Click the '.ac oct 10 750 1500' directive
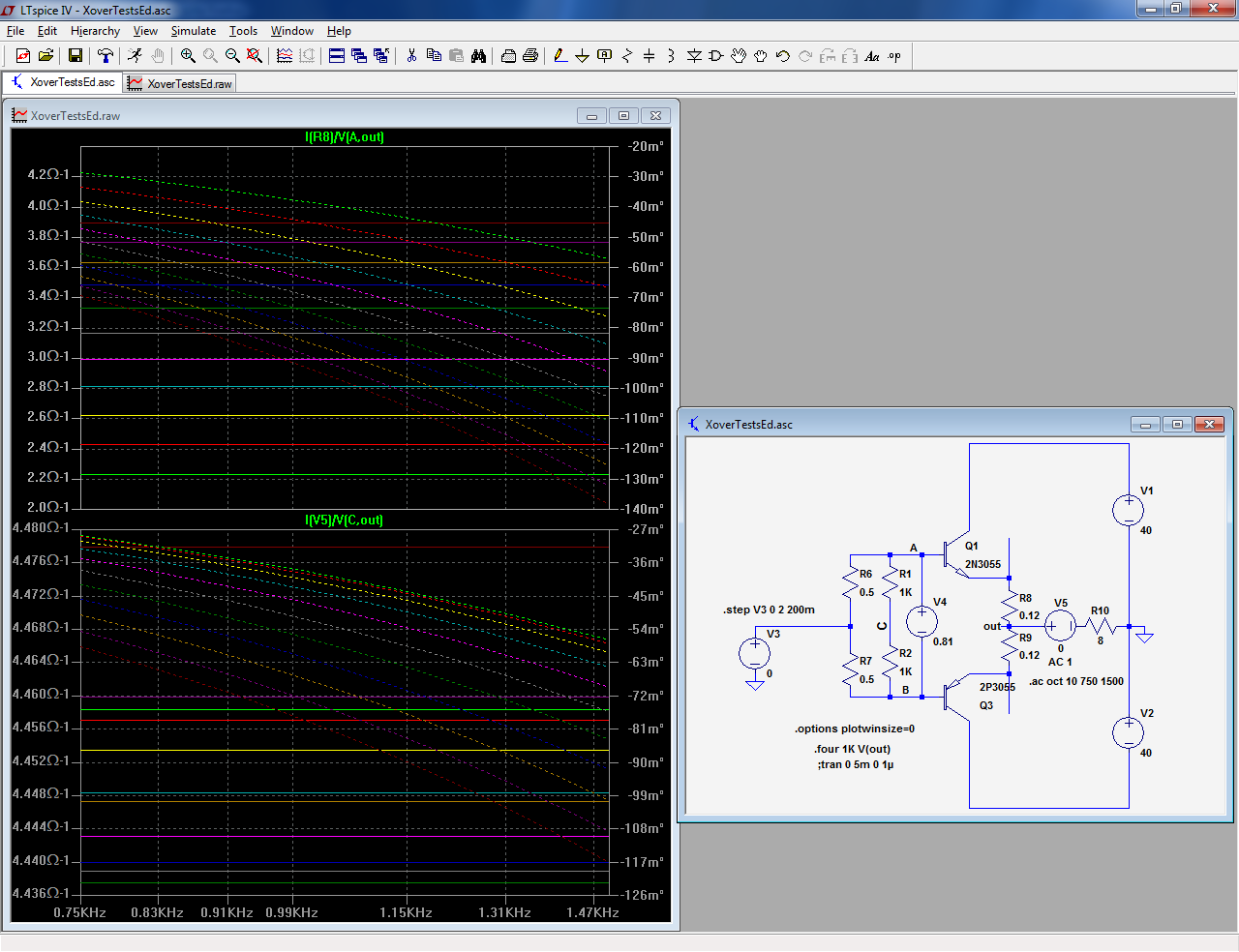 [x=1076, y=681]
